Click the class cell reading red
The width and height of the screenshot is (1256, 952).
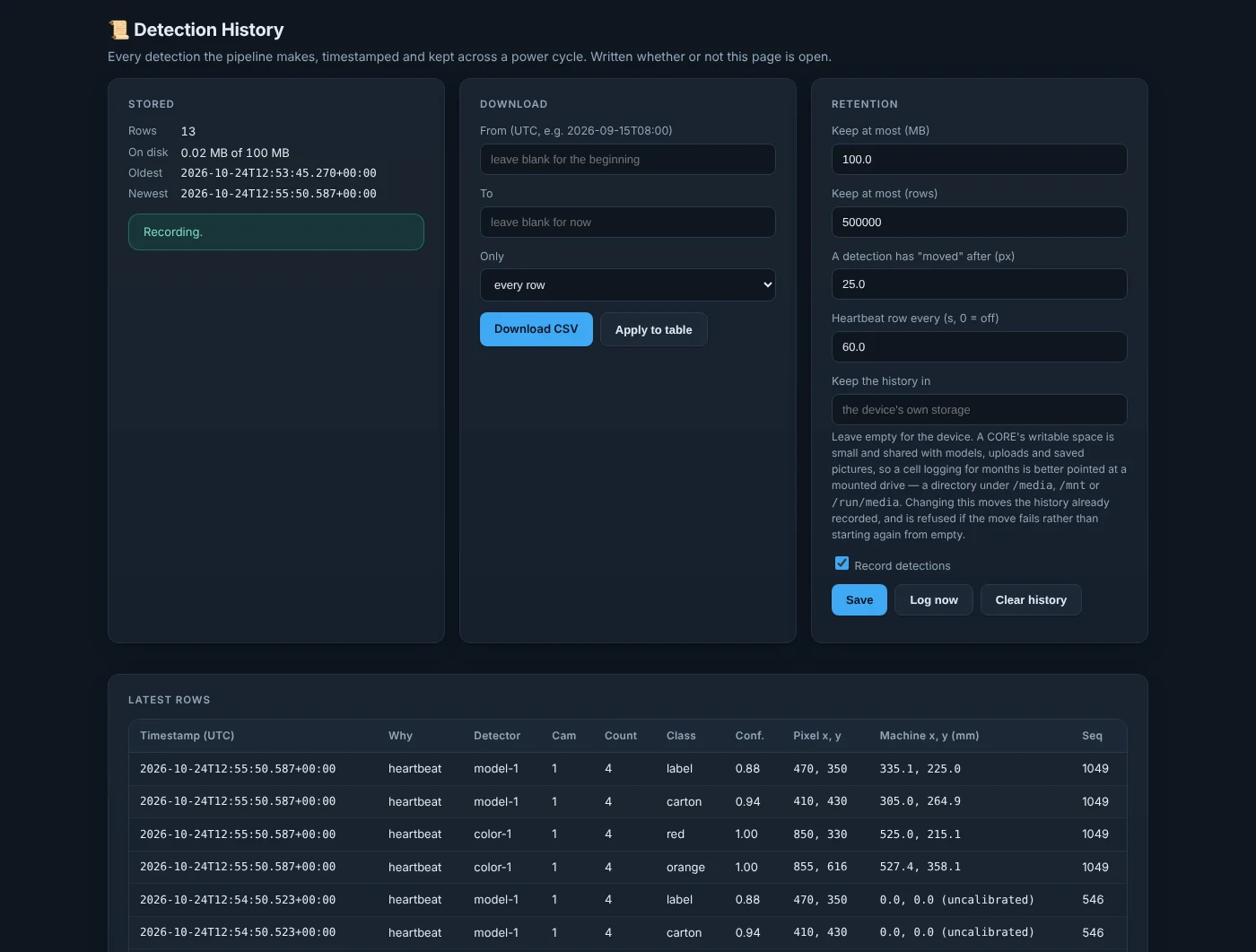(676, 834)
